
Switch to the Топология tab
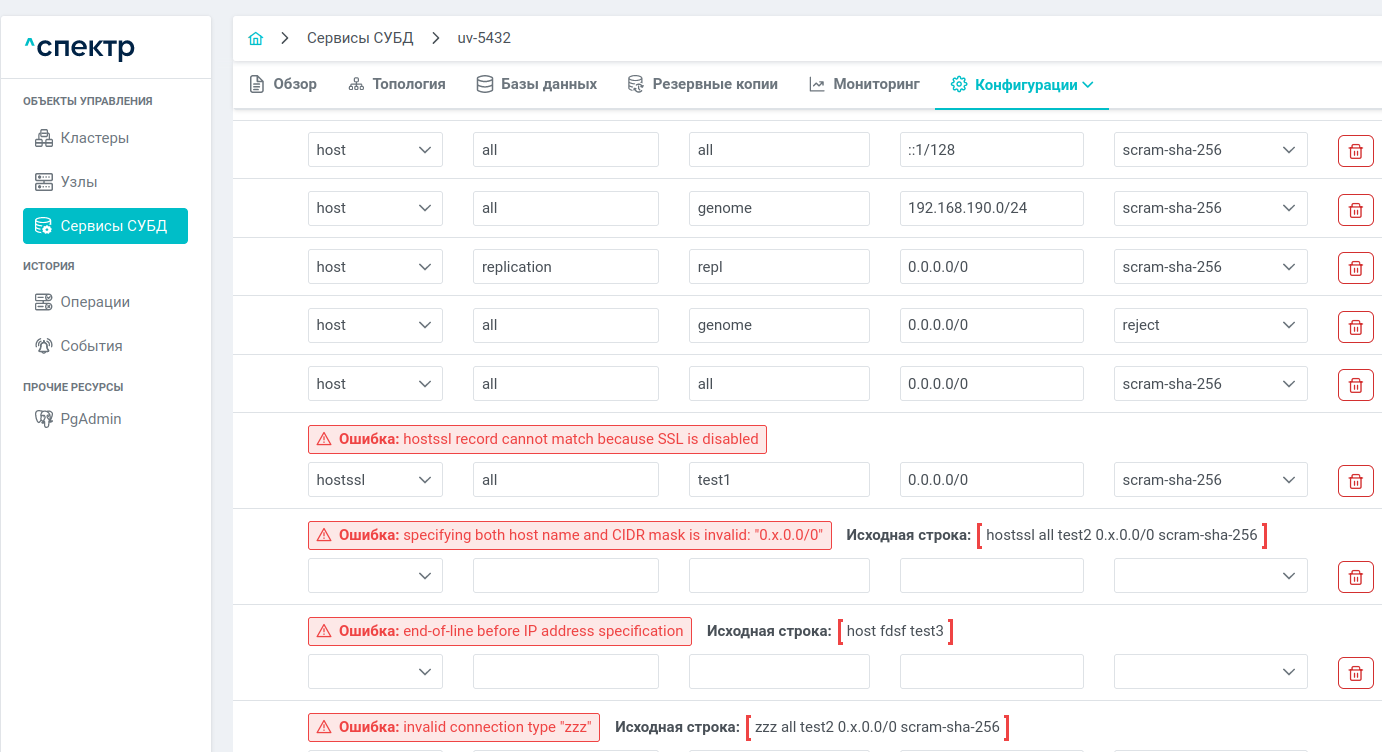click(397, 84)
